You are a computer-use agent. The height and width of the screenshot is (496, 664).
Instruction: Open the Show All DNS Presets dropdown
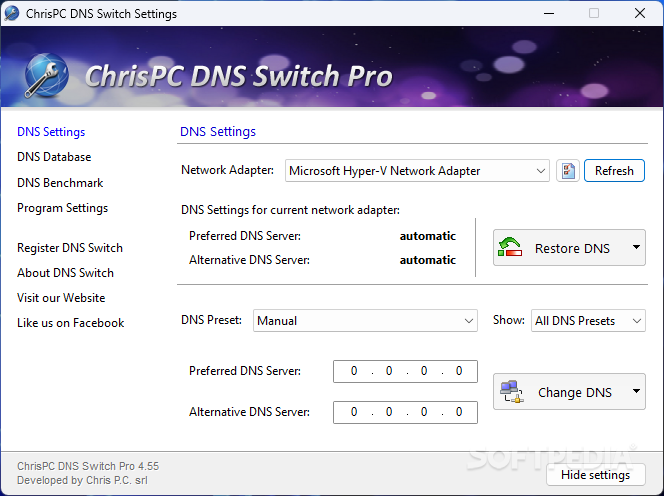coord(588,321)
